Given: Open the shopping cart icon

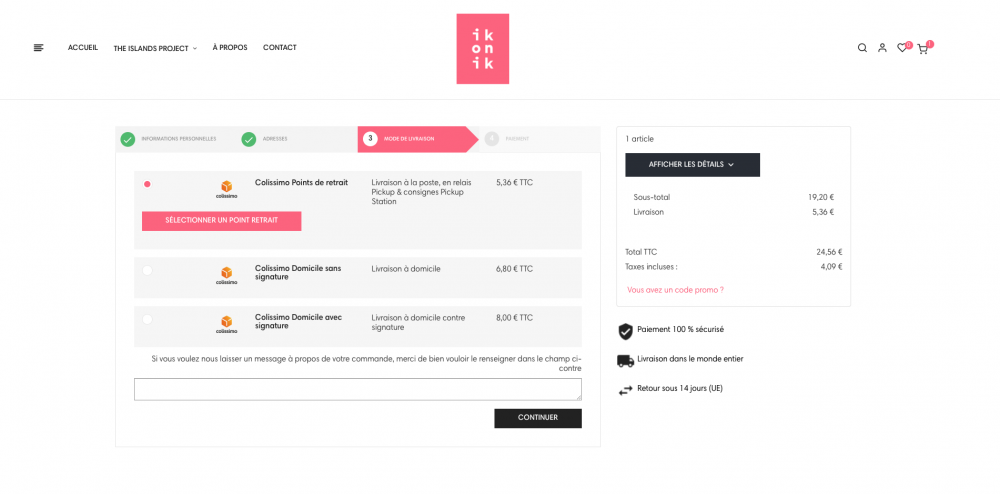Looking at the screenshot, I should (x=922, y=49).
